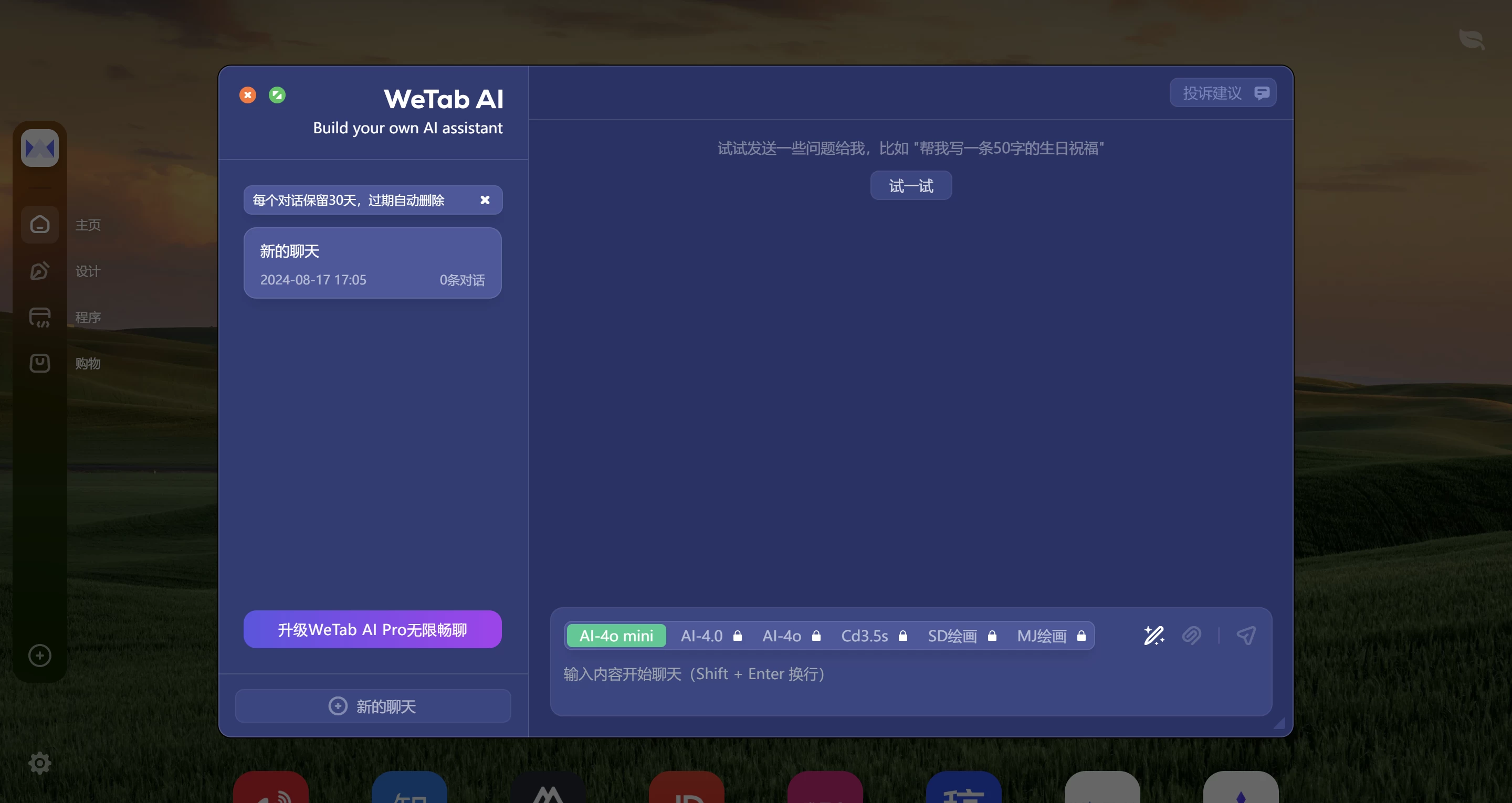
Task: Open the 主页 home sidebar icon
Action: (x=40, y=225)
